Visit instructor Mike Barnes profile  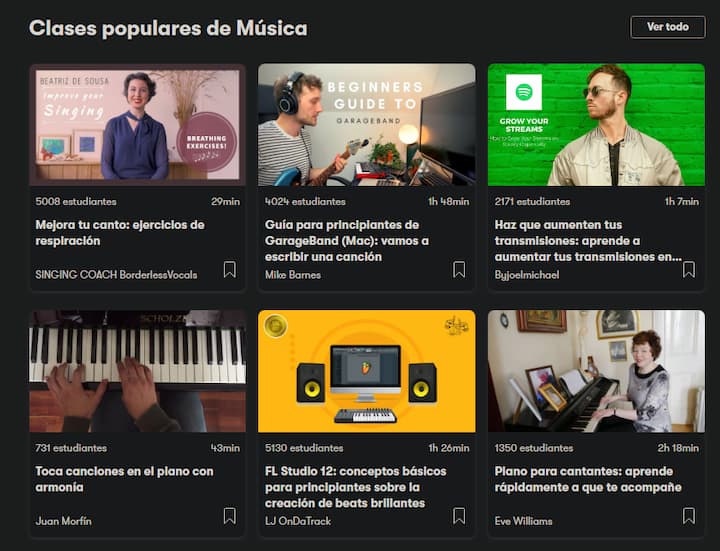[x=292, y=275]
